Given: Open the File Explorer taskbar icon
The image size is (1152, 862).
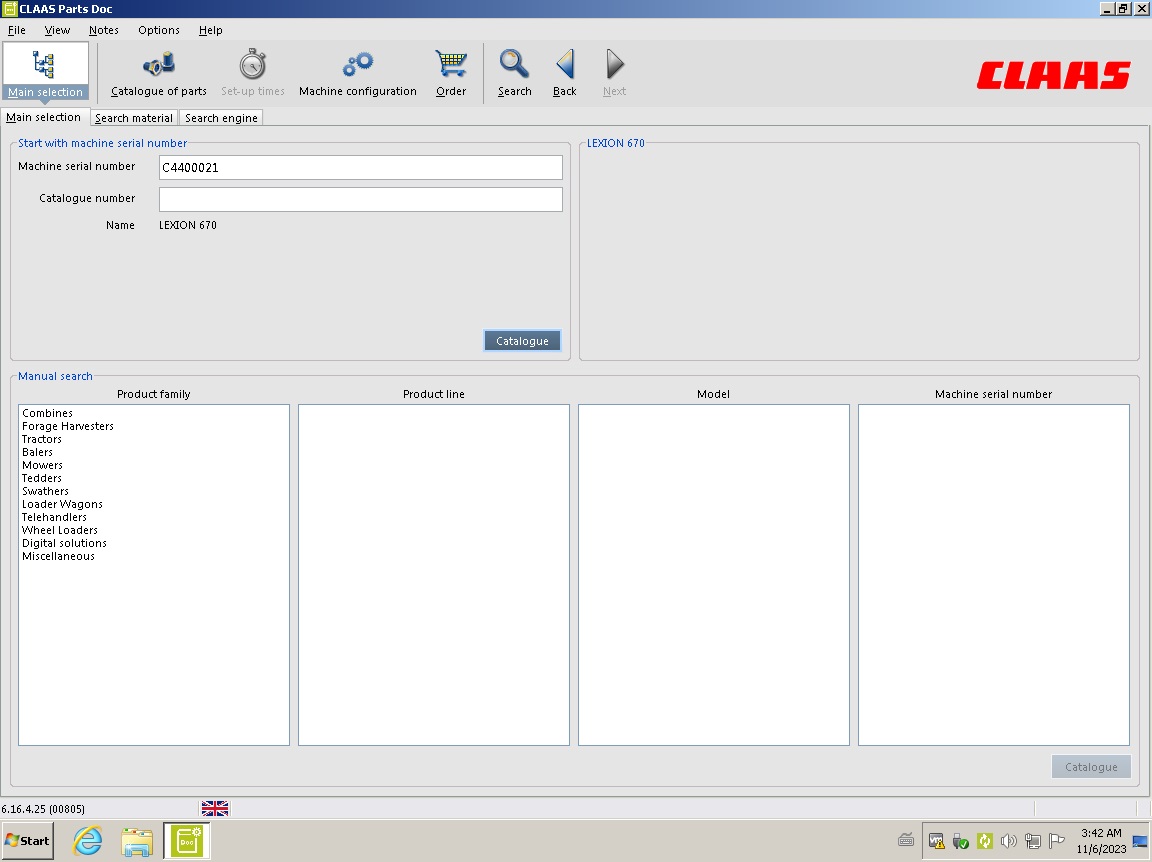Looking at the screenshot, I should [x=137, y=841].
